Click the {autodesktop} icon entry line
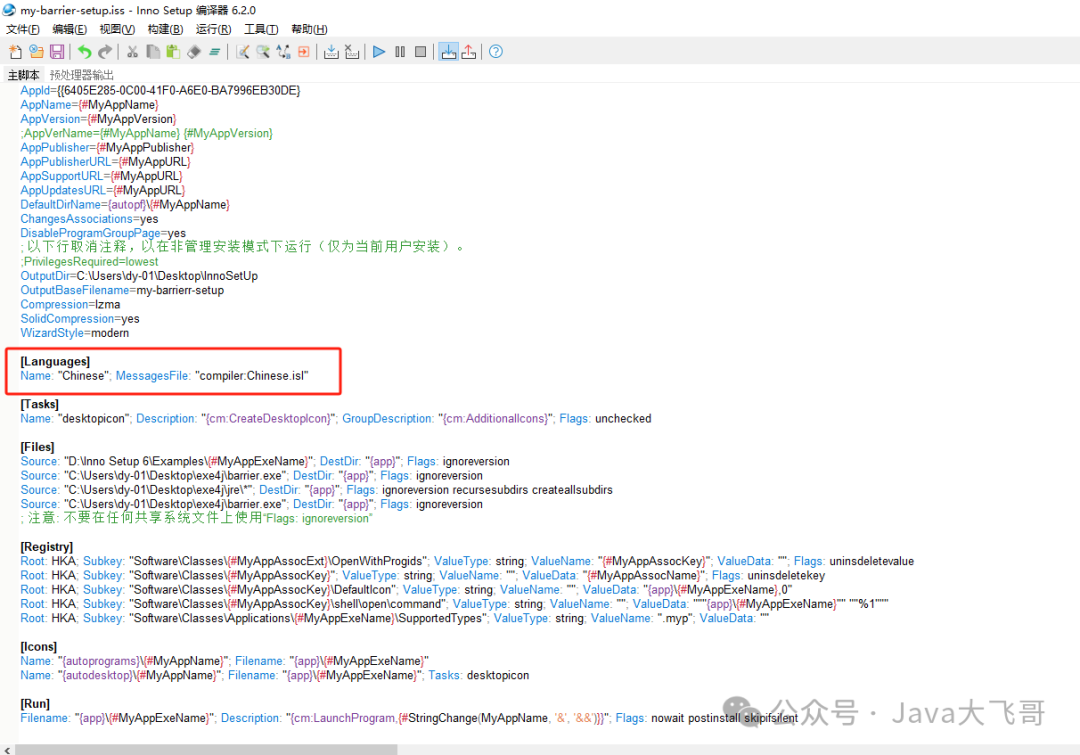The image size is (1080, 755). pos(275,675)
